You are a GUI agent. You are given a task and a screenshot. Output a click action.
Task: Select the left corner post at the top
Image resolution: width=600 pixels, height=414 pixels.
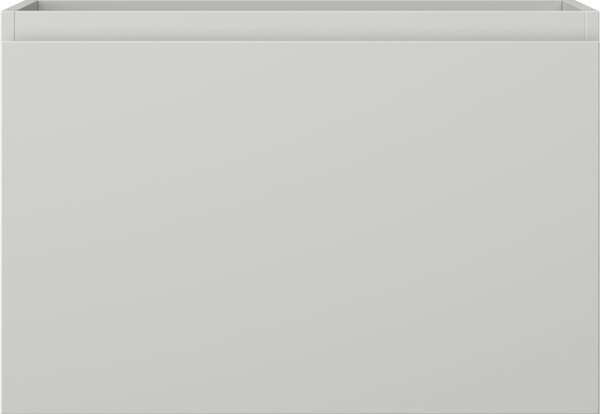(x=8, y=25)
